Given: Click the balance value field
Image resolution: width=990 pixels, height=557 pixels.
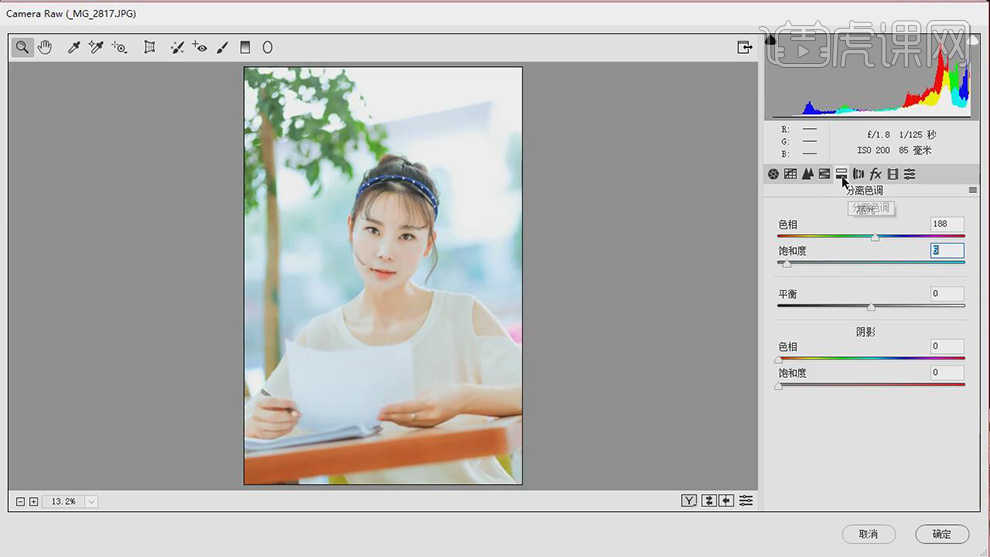Looking at the screenshot, I should [947, 293].
